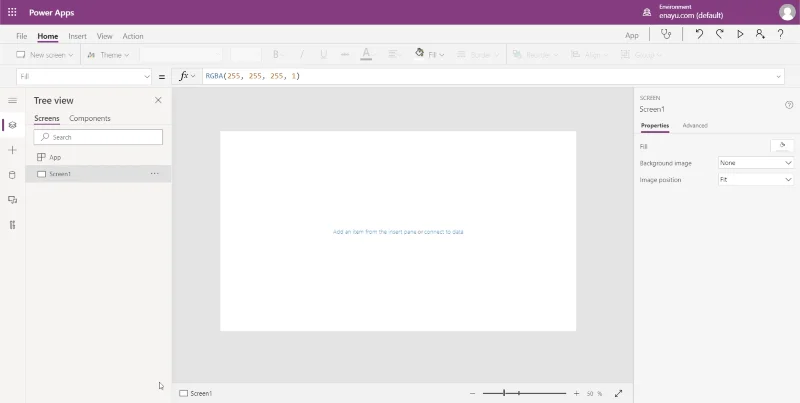Open Screen1 more options ellipsis

(155, 174)
